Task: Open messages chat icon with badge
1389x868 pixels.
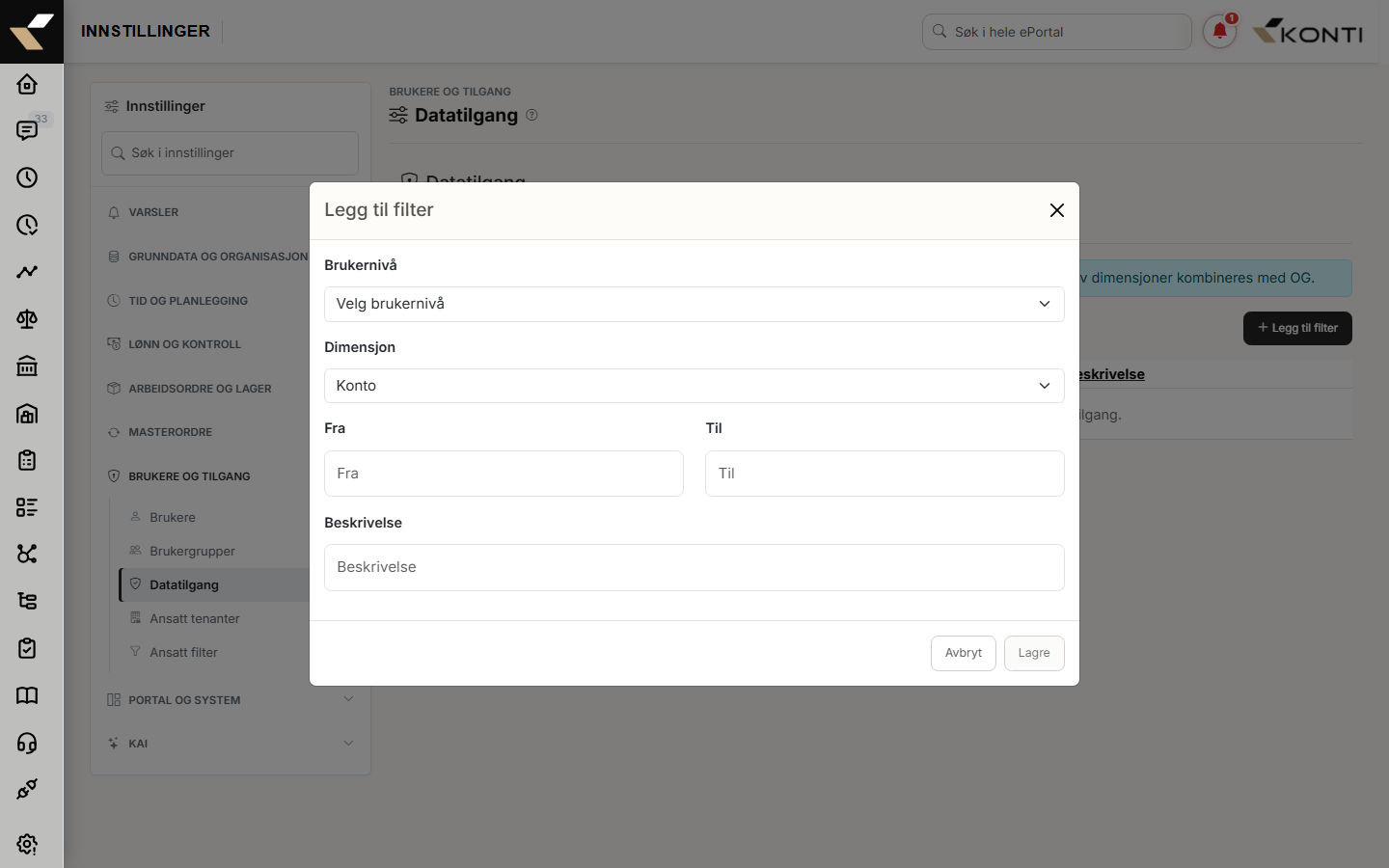Action: point(27,130)
